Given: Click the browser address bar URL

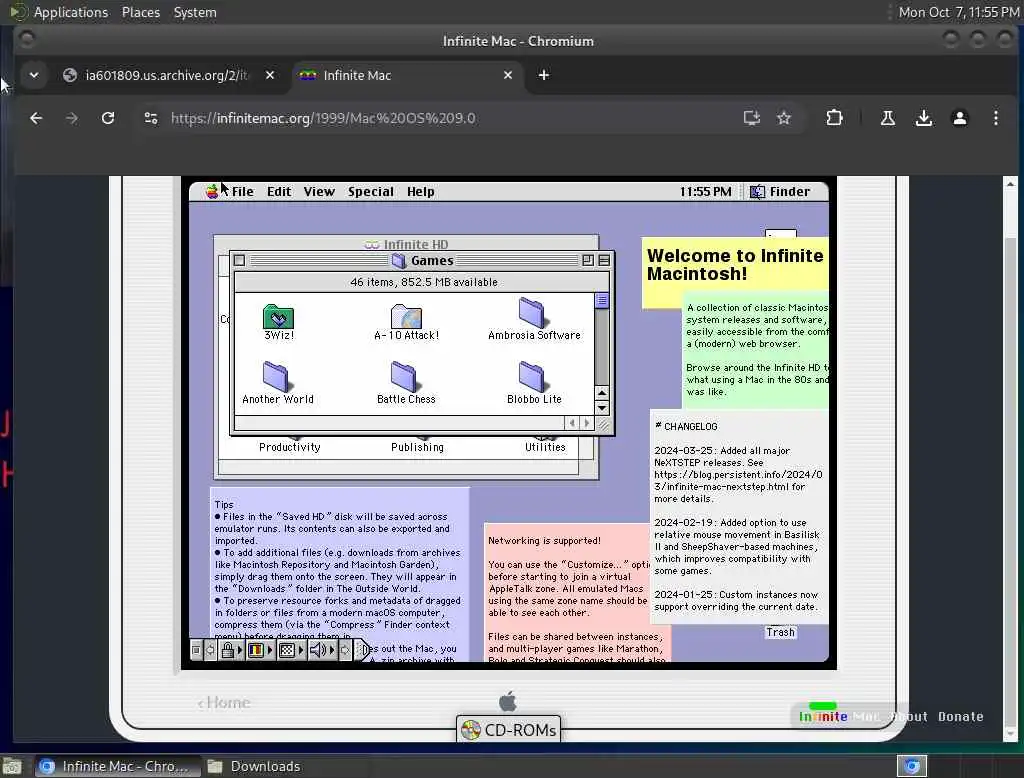Looking at the screenshot, I should 323,118.
